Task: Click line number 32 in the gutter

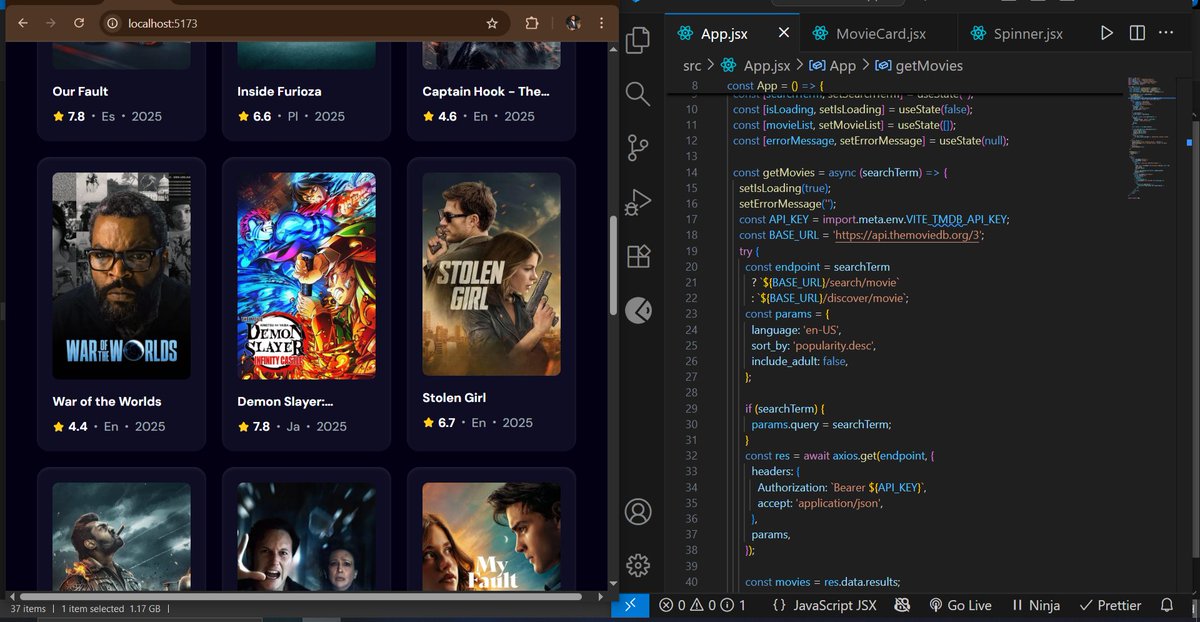Action: point(691,456)
